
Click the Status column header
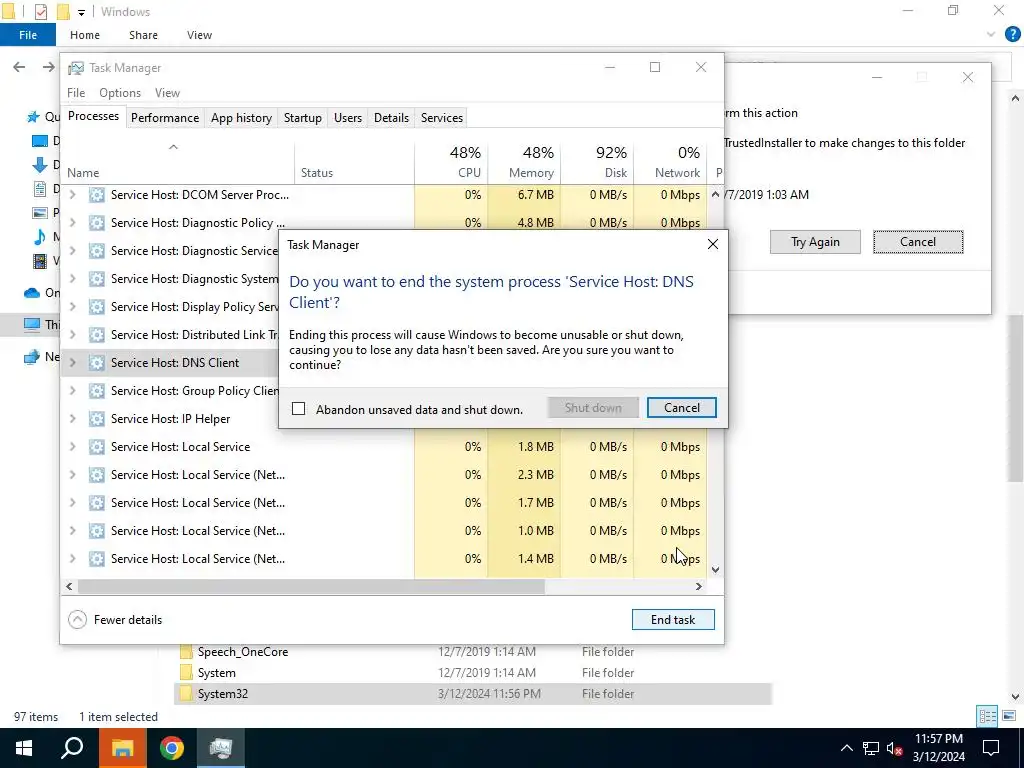click(354, 162)
